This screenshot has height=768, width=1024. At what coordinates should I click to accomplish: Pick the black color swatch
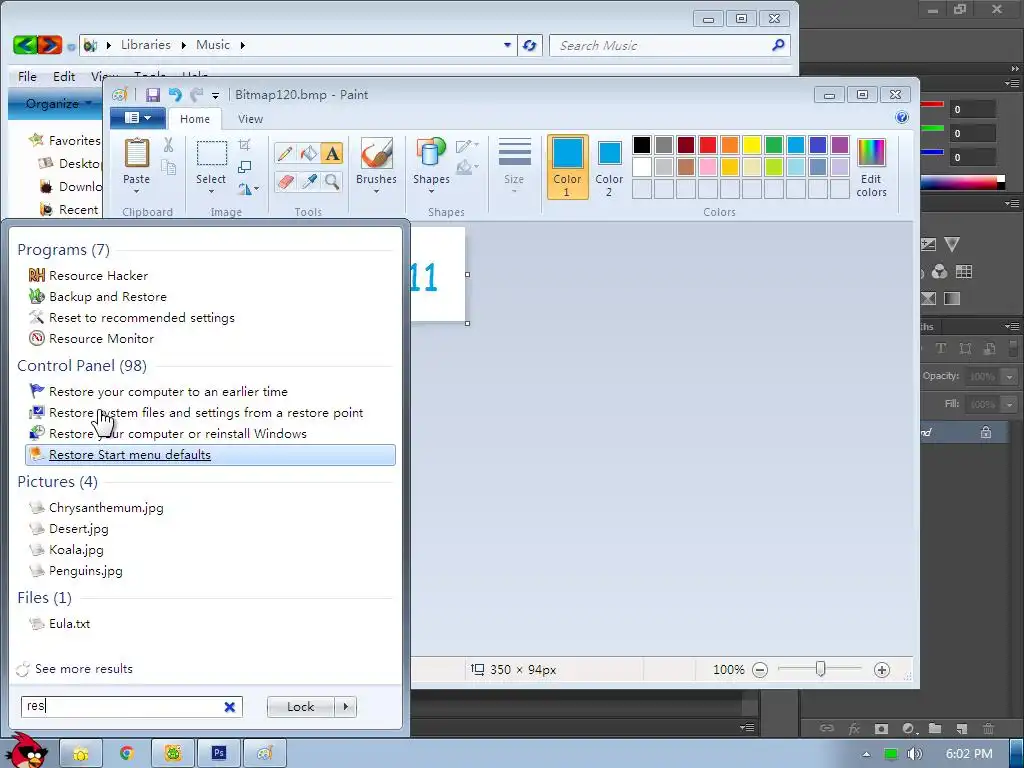point(641,145)
